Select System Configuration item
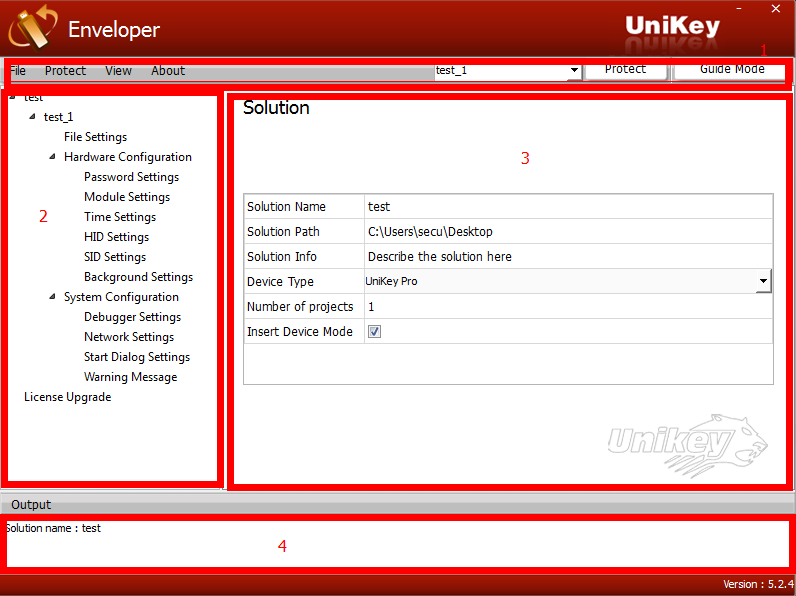This screenshot has width=796, height=596. [121, 297]
